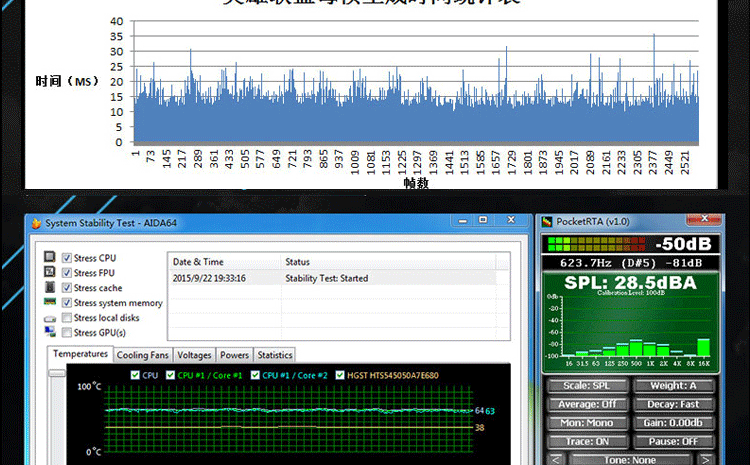This screenshot has height=465, width=750.
Task: Maximize the AIDA64 System Stability Test window
Action: (483, 220)
